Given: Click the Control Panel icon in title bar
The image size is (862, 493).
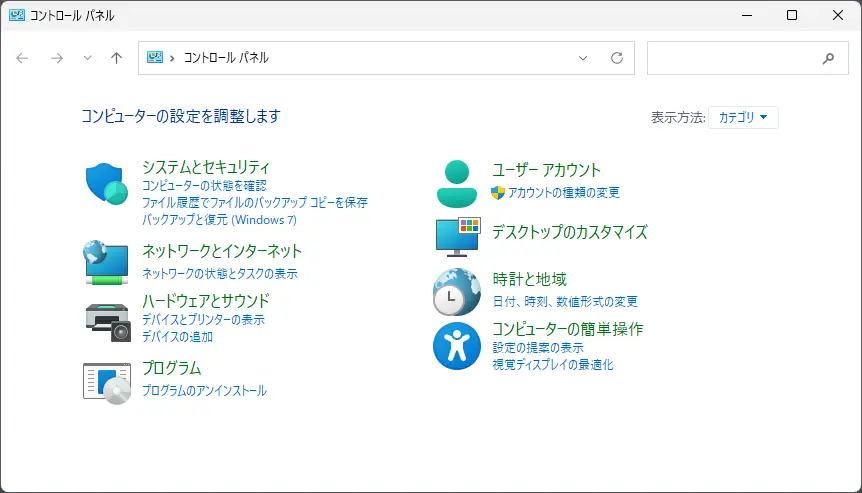Looking at the screenshot, I should click(17, 15).
